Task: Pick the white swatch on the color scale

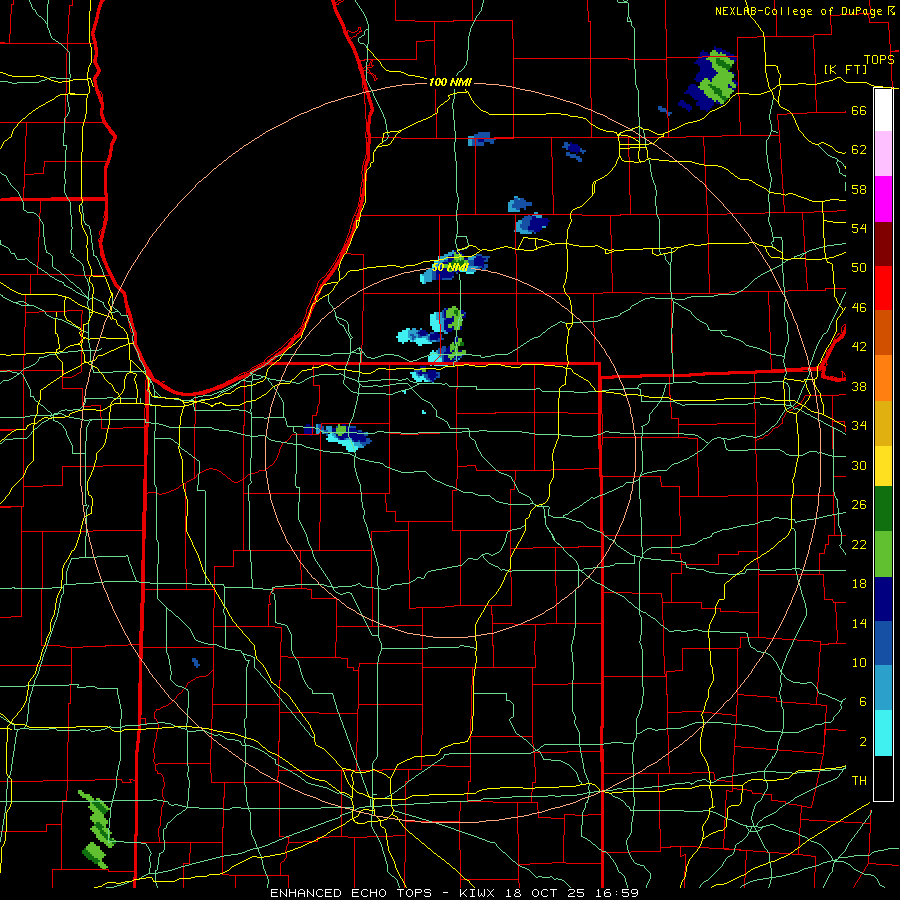Action: pos(883,110)
